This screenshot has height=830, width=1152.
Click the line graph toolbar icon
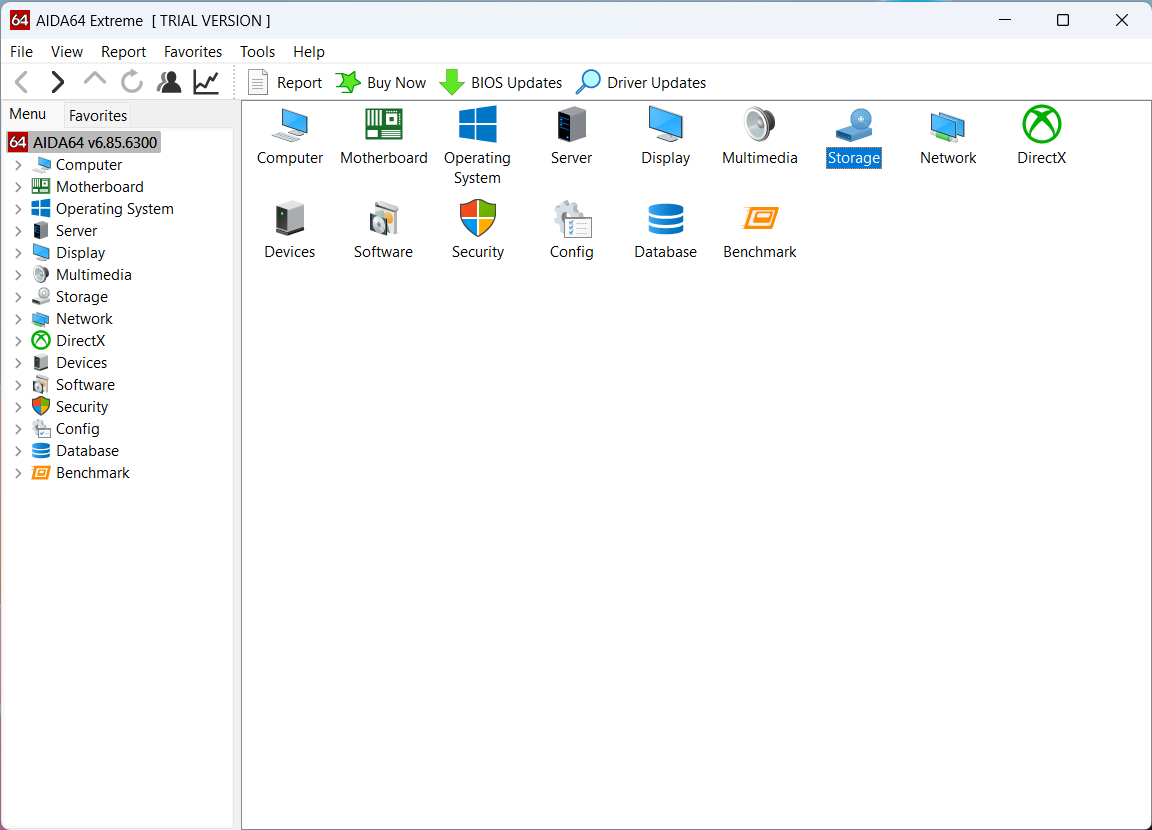point(206,82)
